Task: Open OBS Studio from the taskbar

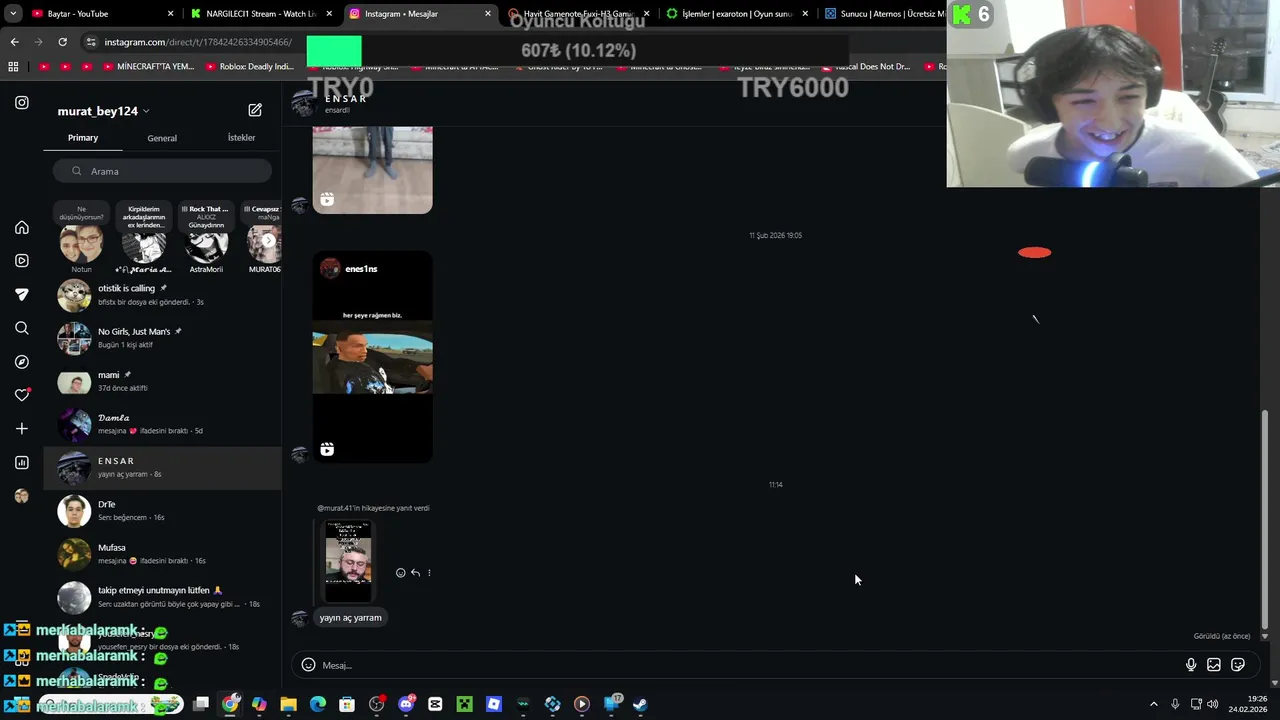Action: pyautogui.click(x=376, y=704)
